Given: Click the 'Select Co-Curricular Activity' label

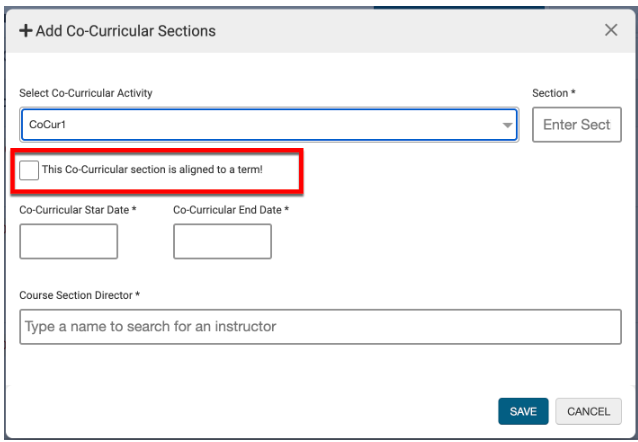Looking at the screenshot, I should pos(85,93).
